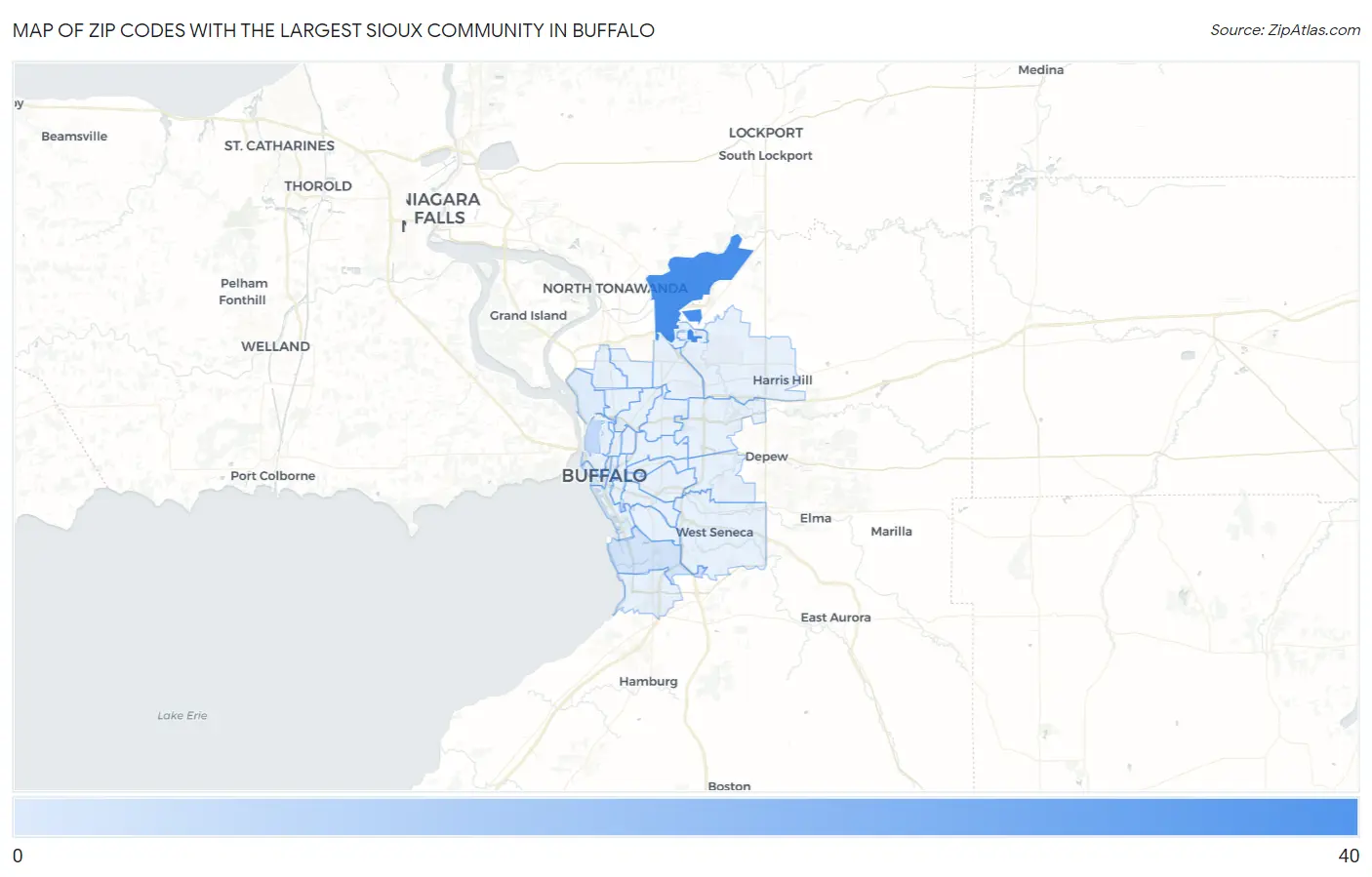This screenshot has width=1372, height=877.
Task: Click the NIAGARA FALLS map label
Action: coord(442,209)
